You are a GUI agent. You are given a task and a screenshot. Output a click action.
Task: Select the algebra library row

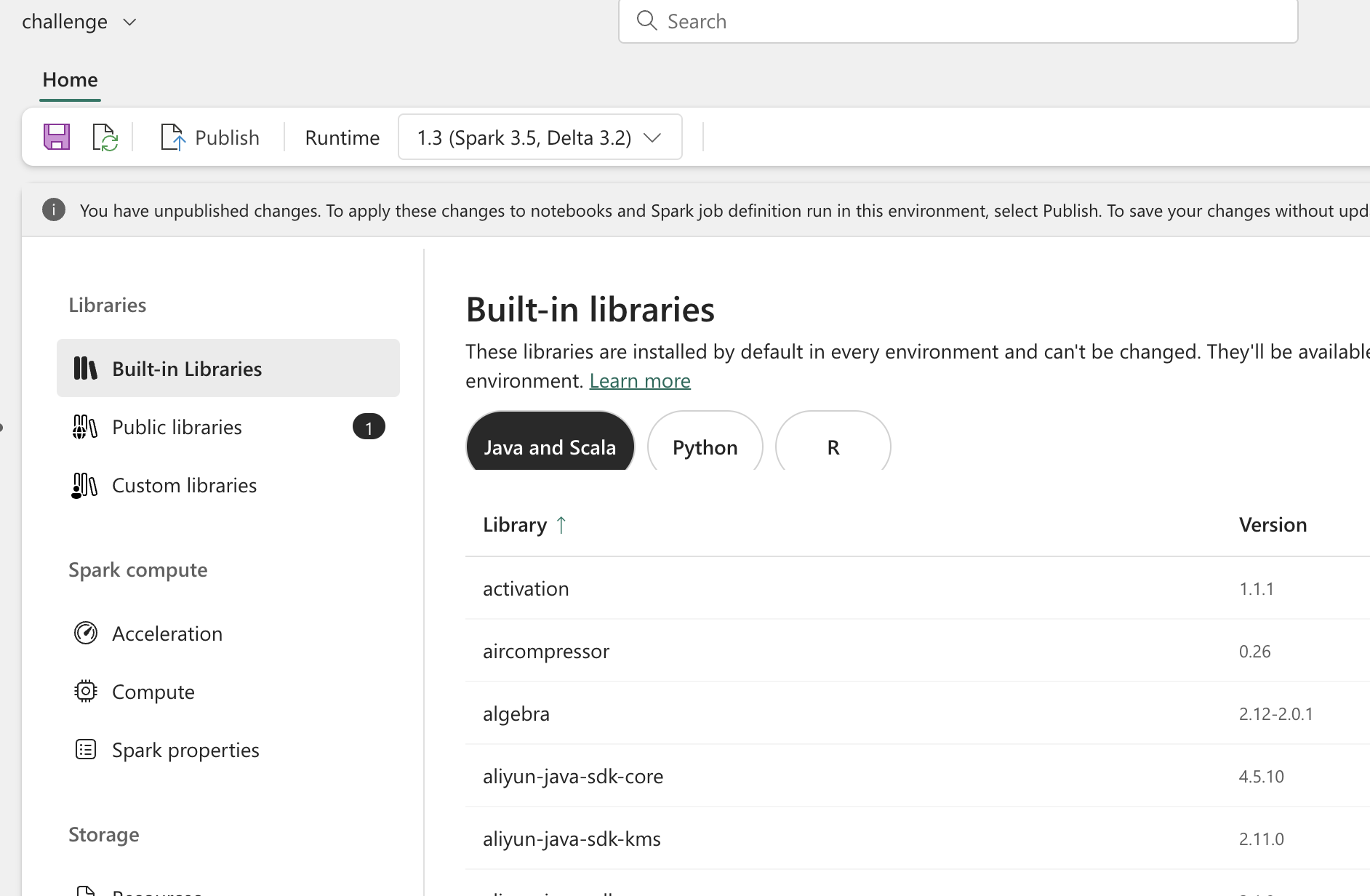pyautogui.click(x=918, y=713)
